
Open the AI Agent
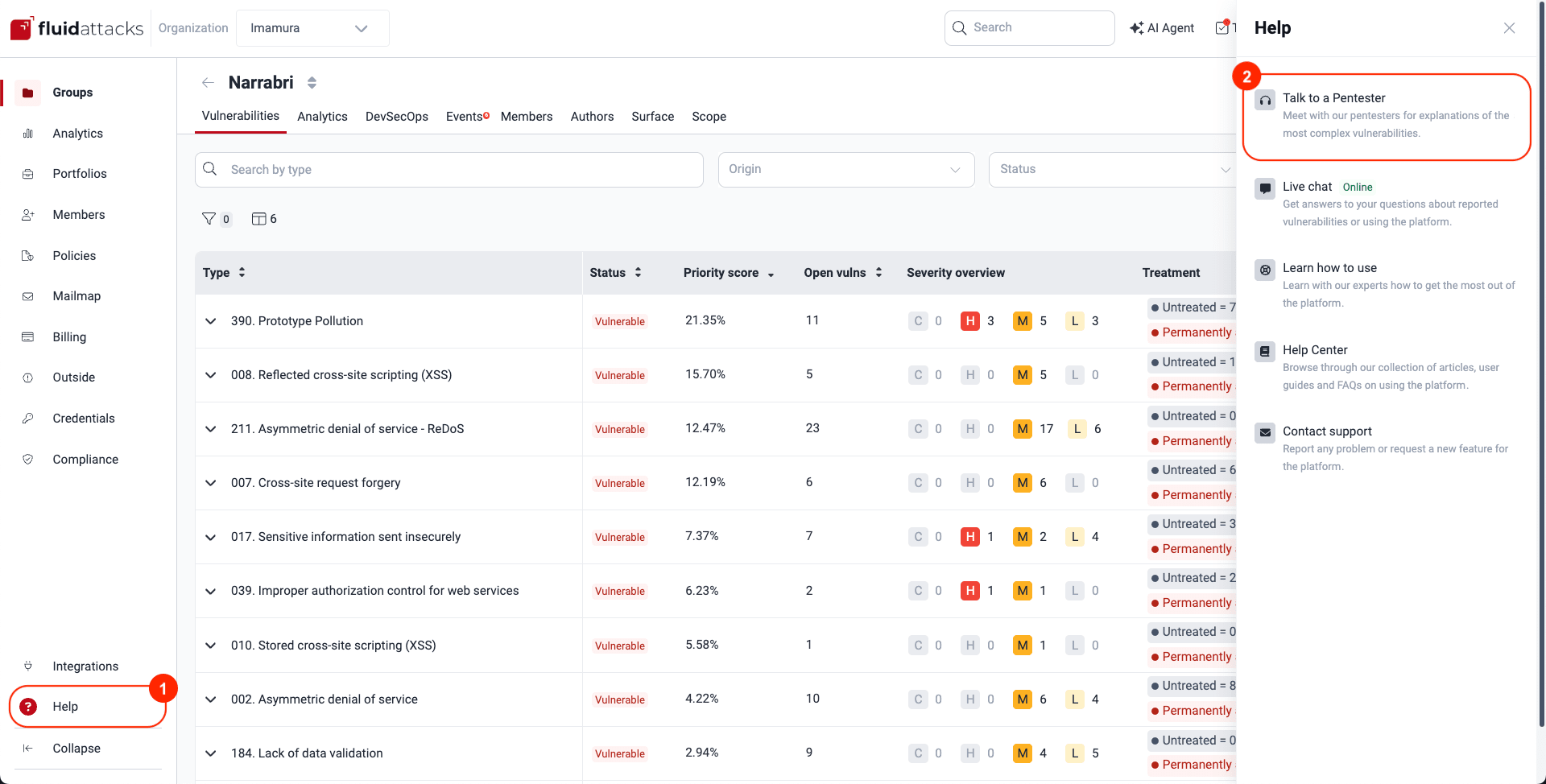point(1162,28)
